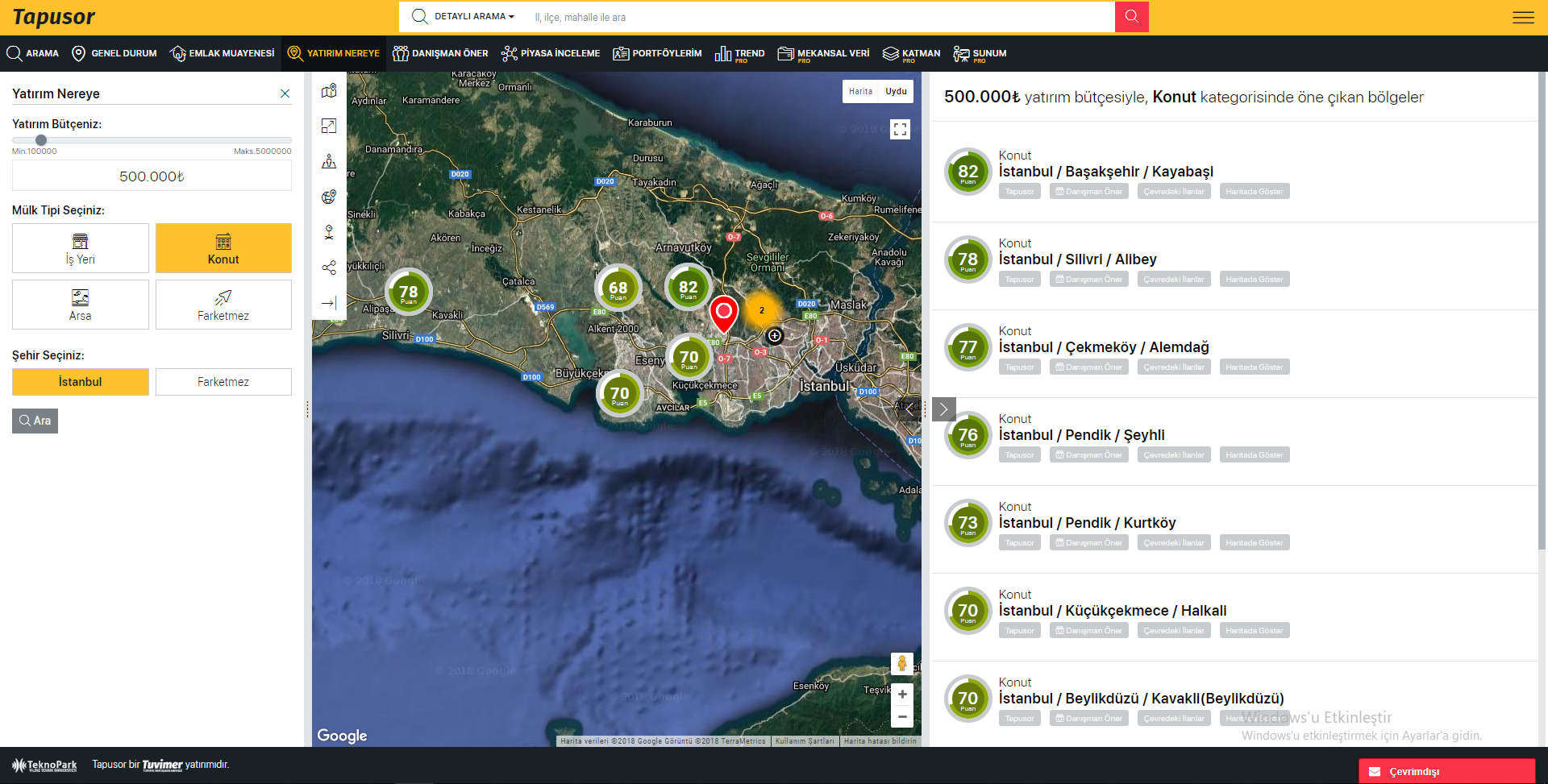Click Tapusor button for Başakşehir / Kayabaşı
Image resolution: width=1548 pixels, height=784 pixels.
[1020, 192]
